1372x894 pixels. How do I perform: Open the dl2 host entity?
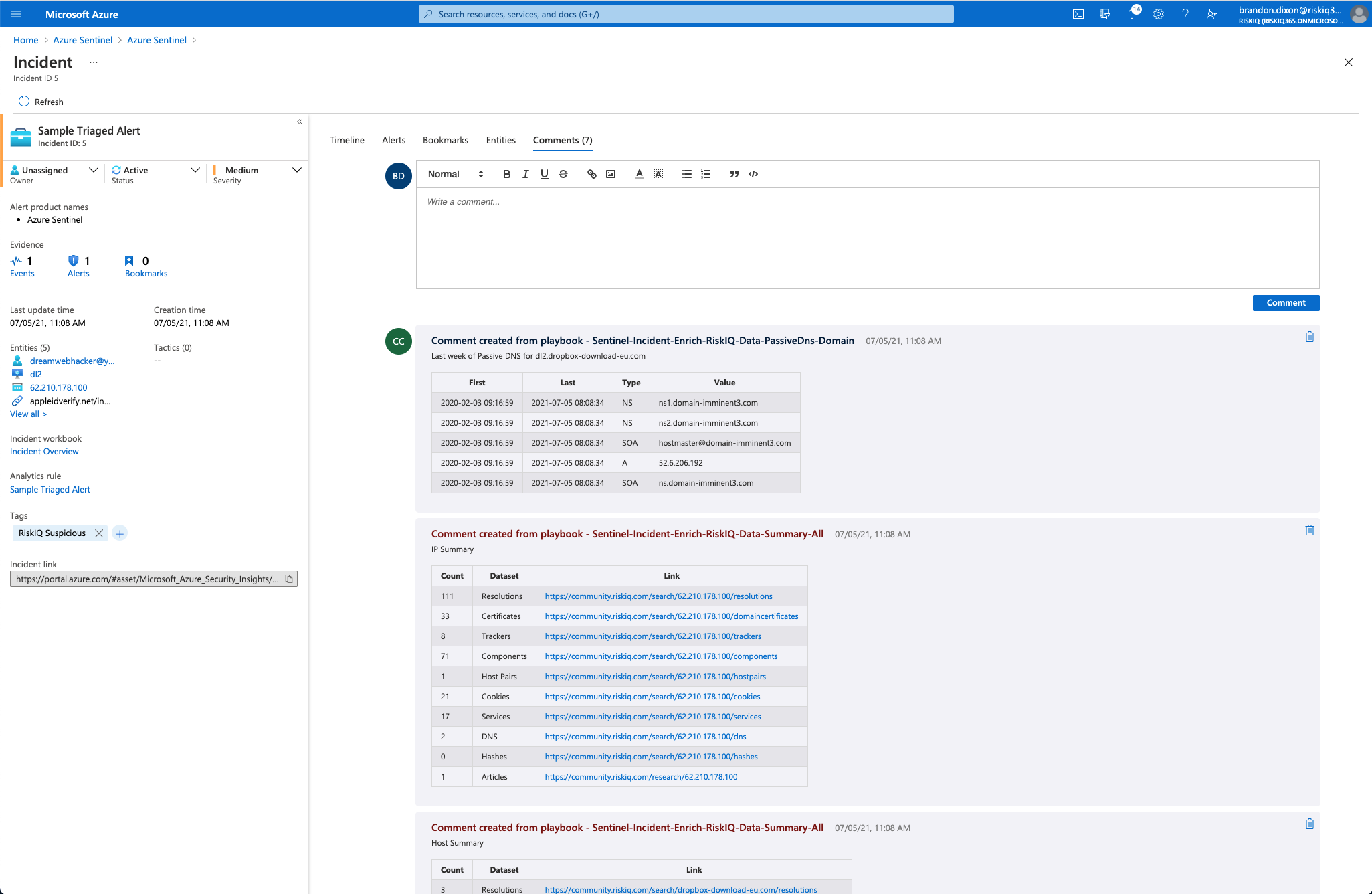(x=36, y=375)
